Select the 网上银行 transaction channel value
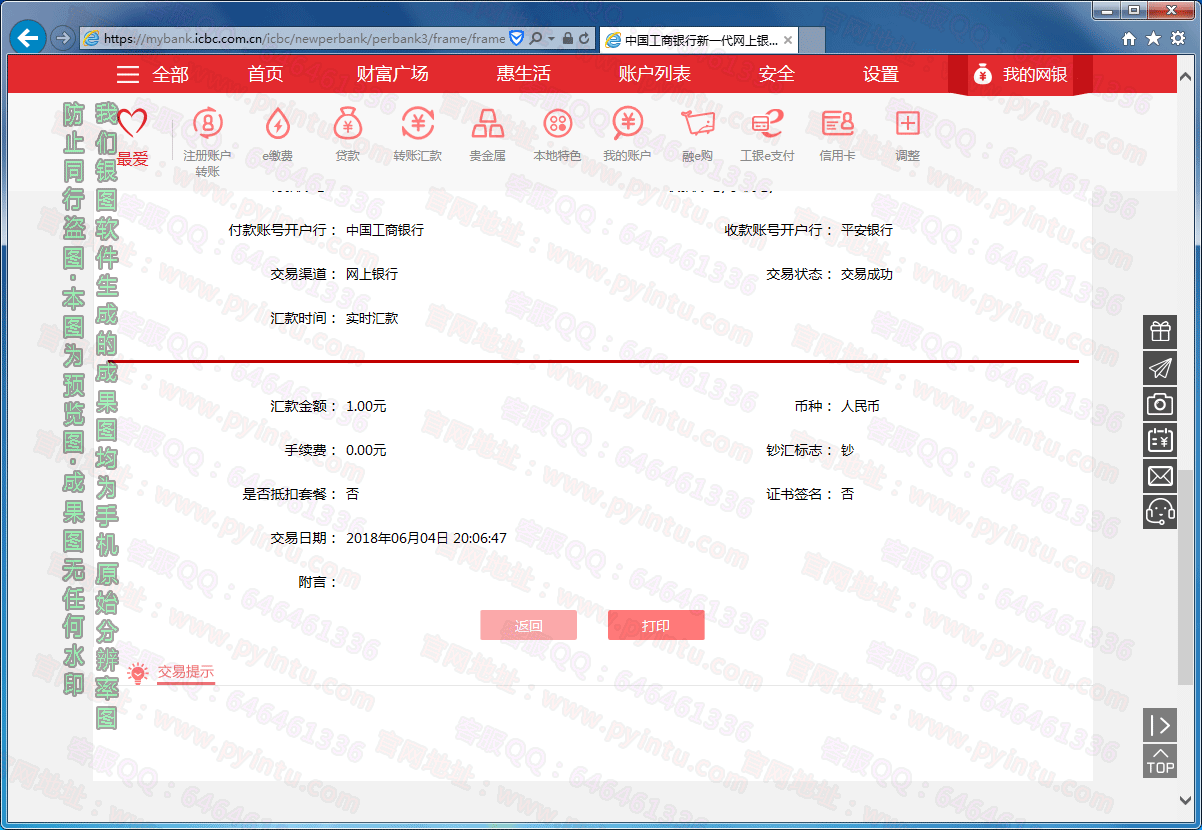 [x=372, y=274]
